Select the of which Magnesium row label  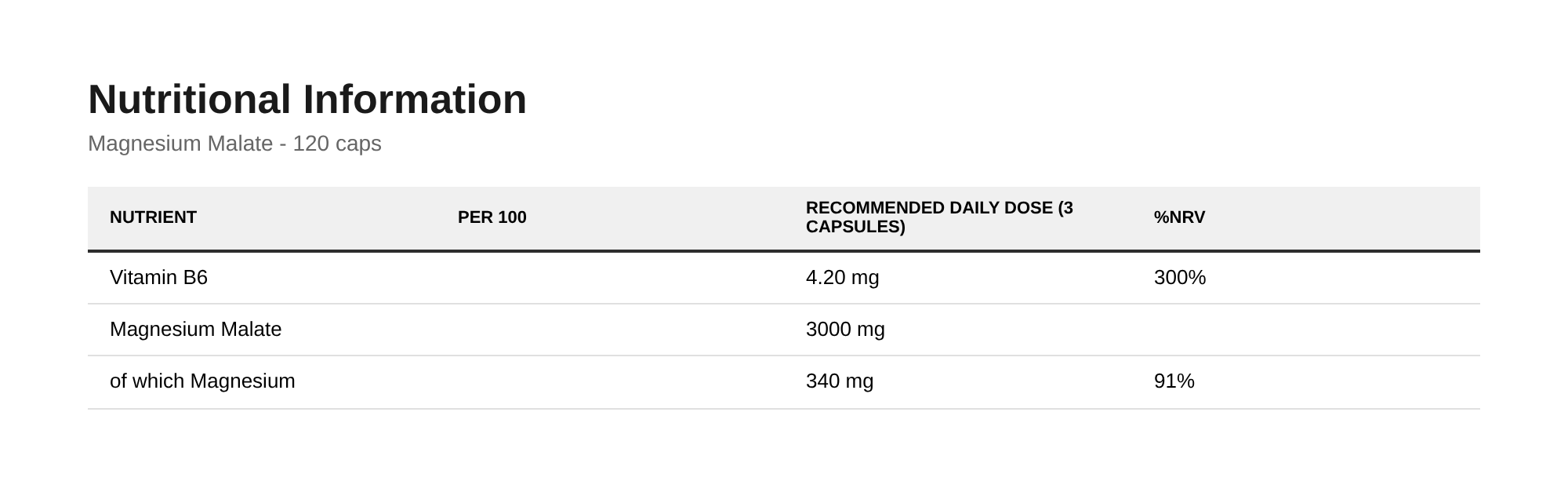202,381
